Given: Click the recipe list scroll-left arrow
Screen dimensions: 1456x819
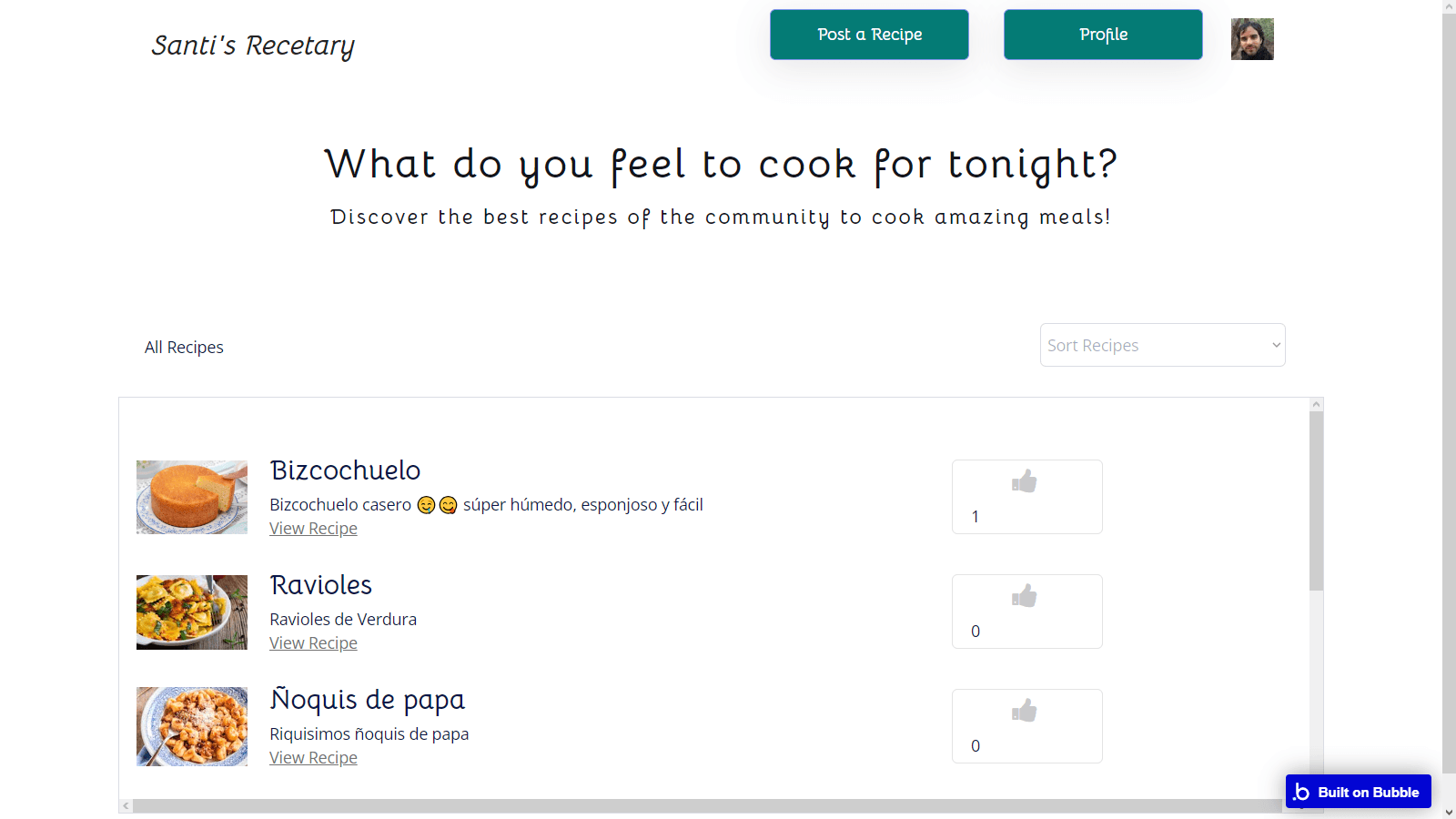Looking at the screenshot, I should pos(126,805).
